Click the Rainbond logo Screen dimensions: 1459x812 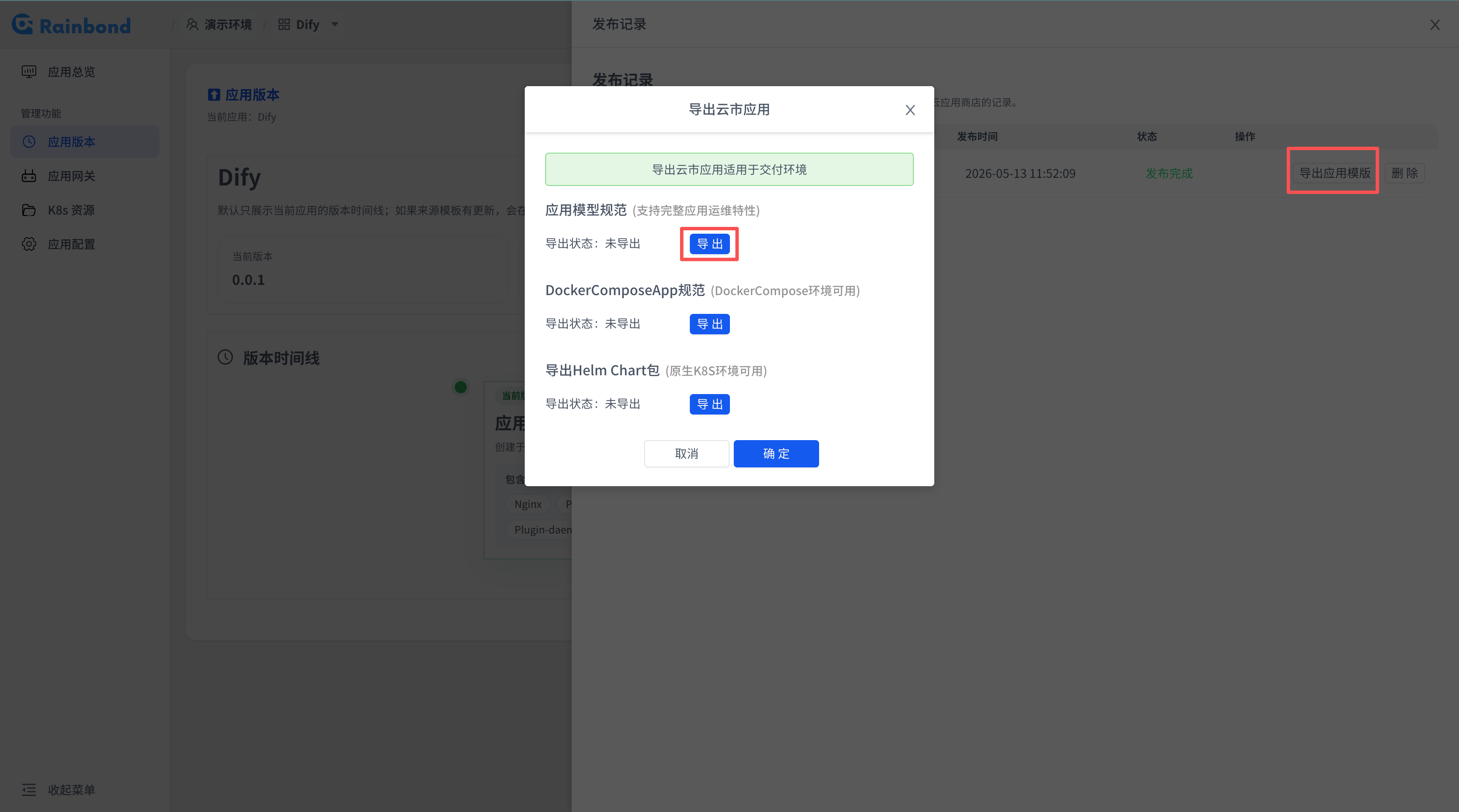pyautogui.click(x=71, y=24)
